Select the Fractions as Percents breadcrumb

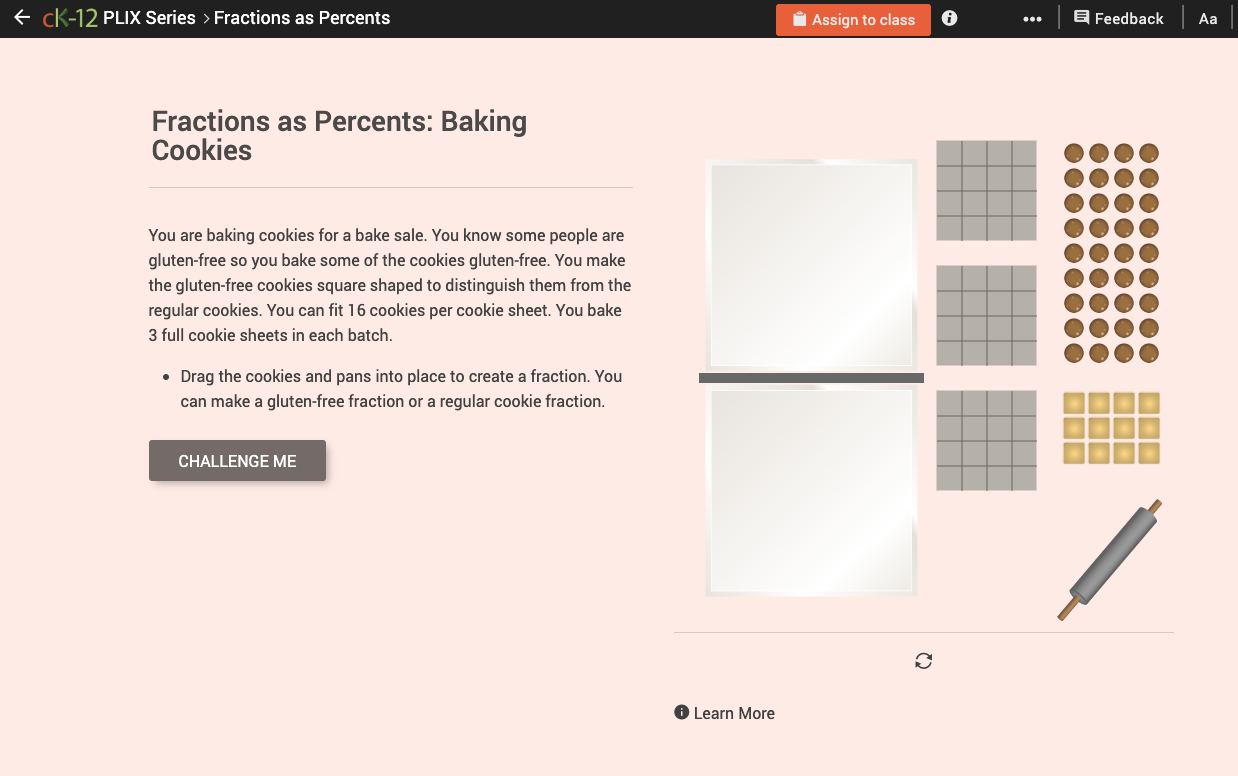click(x=302, y=17)
